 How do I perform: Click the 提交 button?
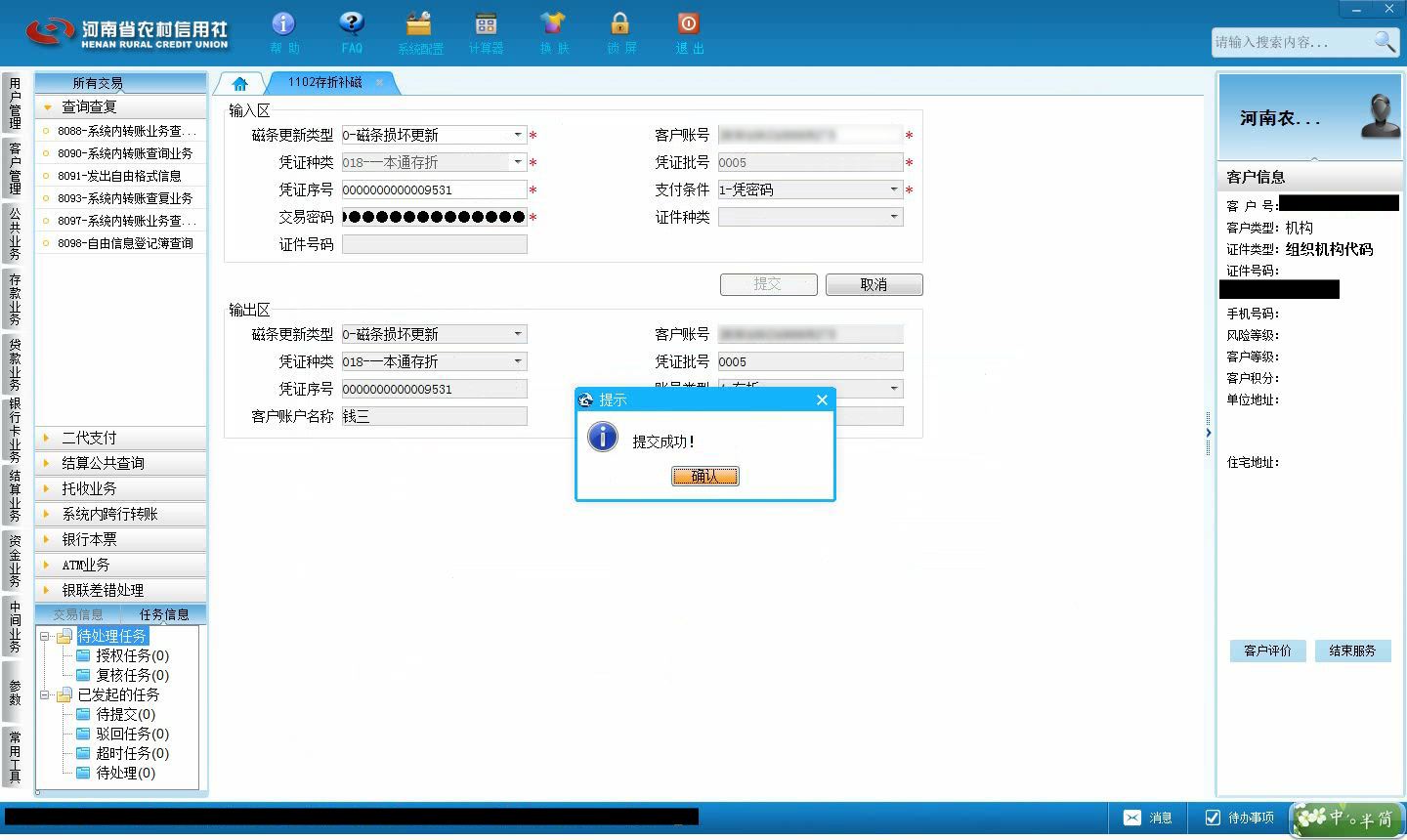point(768,284)
